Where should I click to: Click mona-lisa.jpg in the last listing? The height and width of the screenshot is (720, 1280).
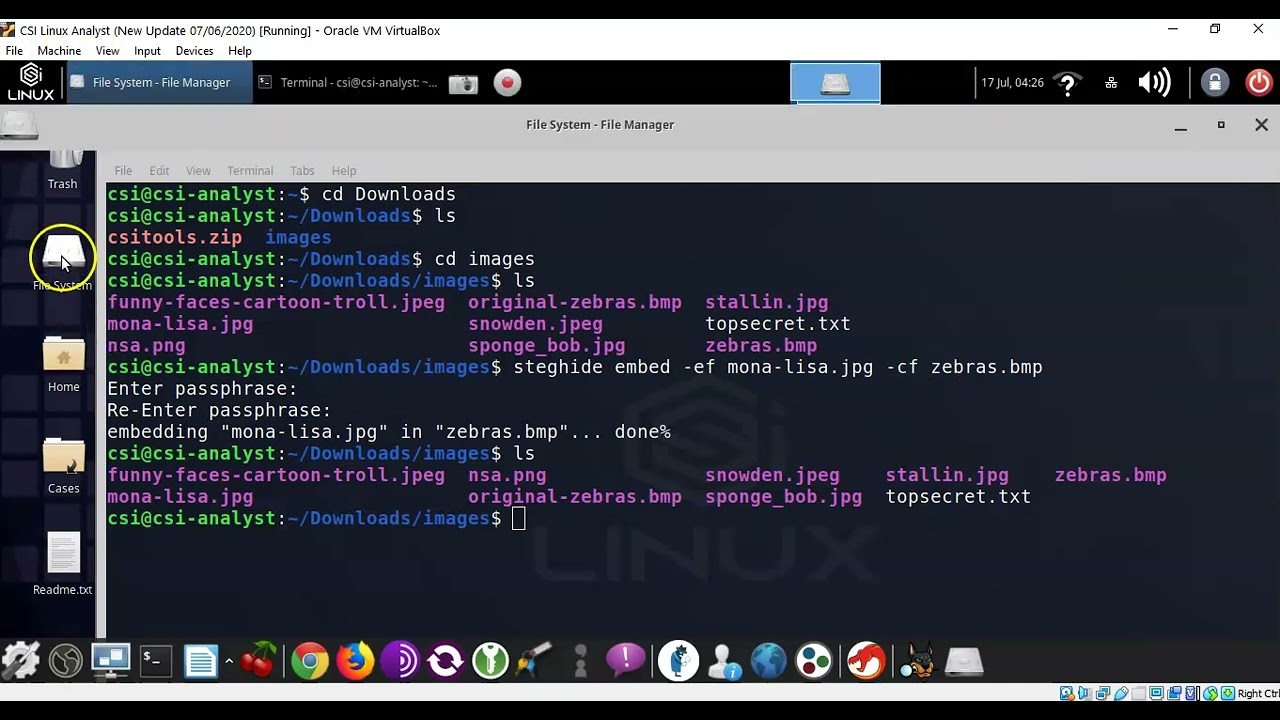click(x=180, y=497)
